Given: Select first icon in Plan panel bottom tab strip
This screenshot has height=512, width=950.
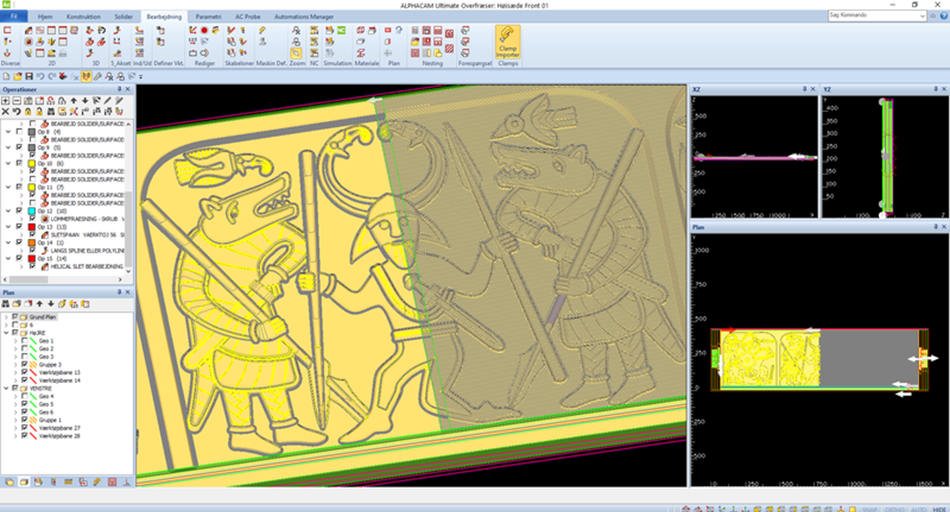Looking at the screenshot, I should (9, 482).
